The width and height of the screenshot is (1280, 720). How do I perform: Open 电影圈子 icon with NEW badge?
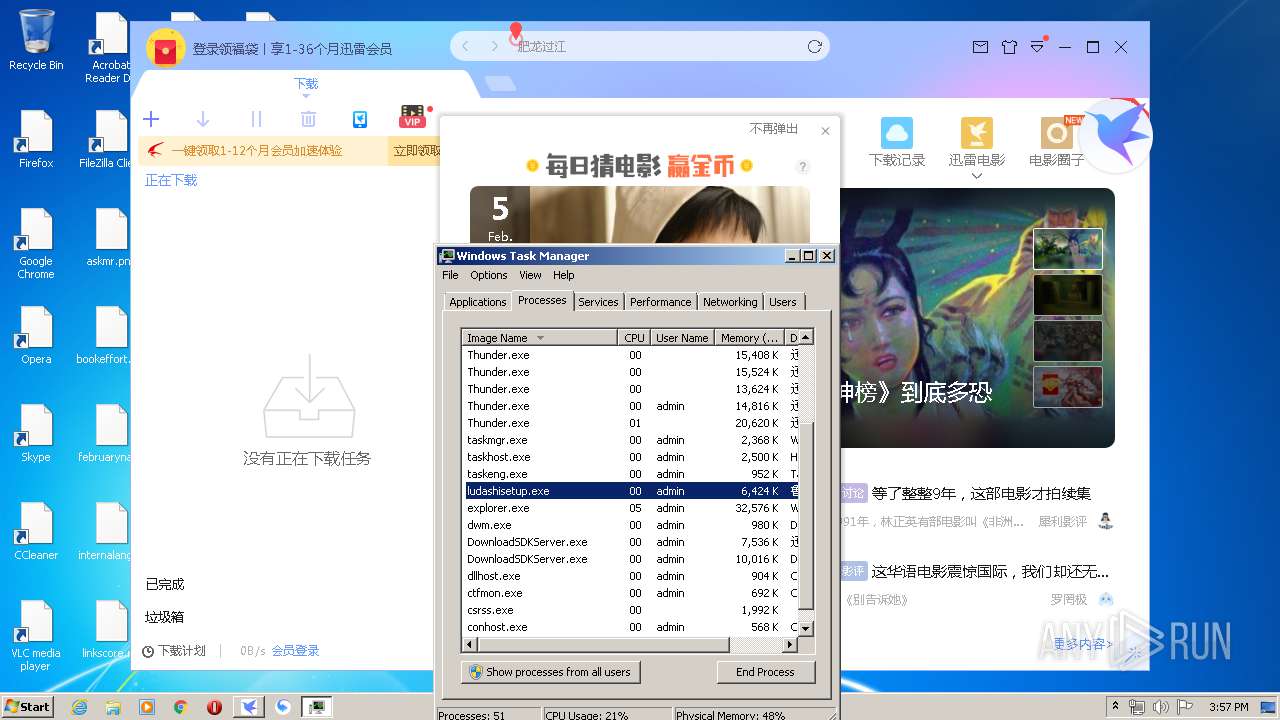point(1057,133)
